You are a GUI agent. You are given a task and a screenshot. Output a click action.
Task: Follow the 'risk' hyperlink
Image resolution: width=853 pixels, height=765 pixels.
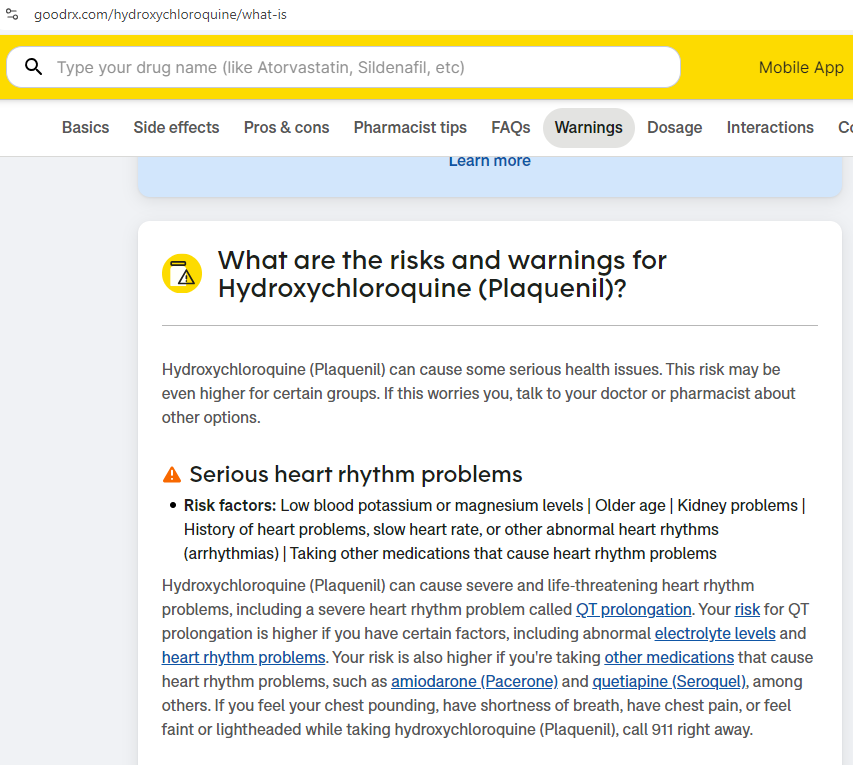tap(747, 609)
